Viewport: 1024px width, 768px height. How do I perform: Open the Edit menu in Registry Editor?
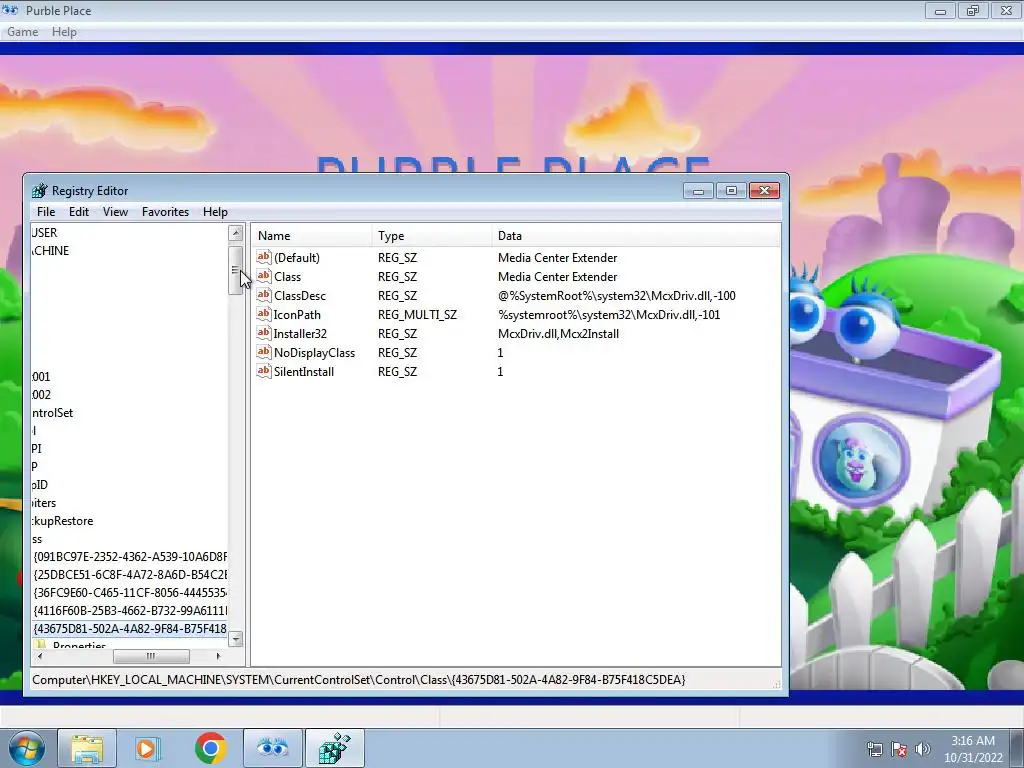pos(78,212)
